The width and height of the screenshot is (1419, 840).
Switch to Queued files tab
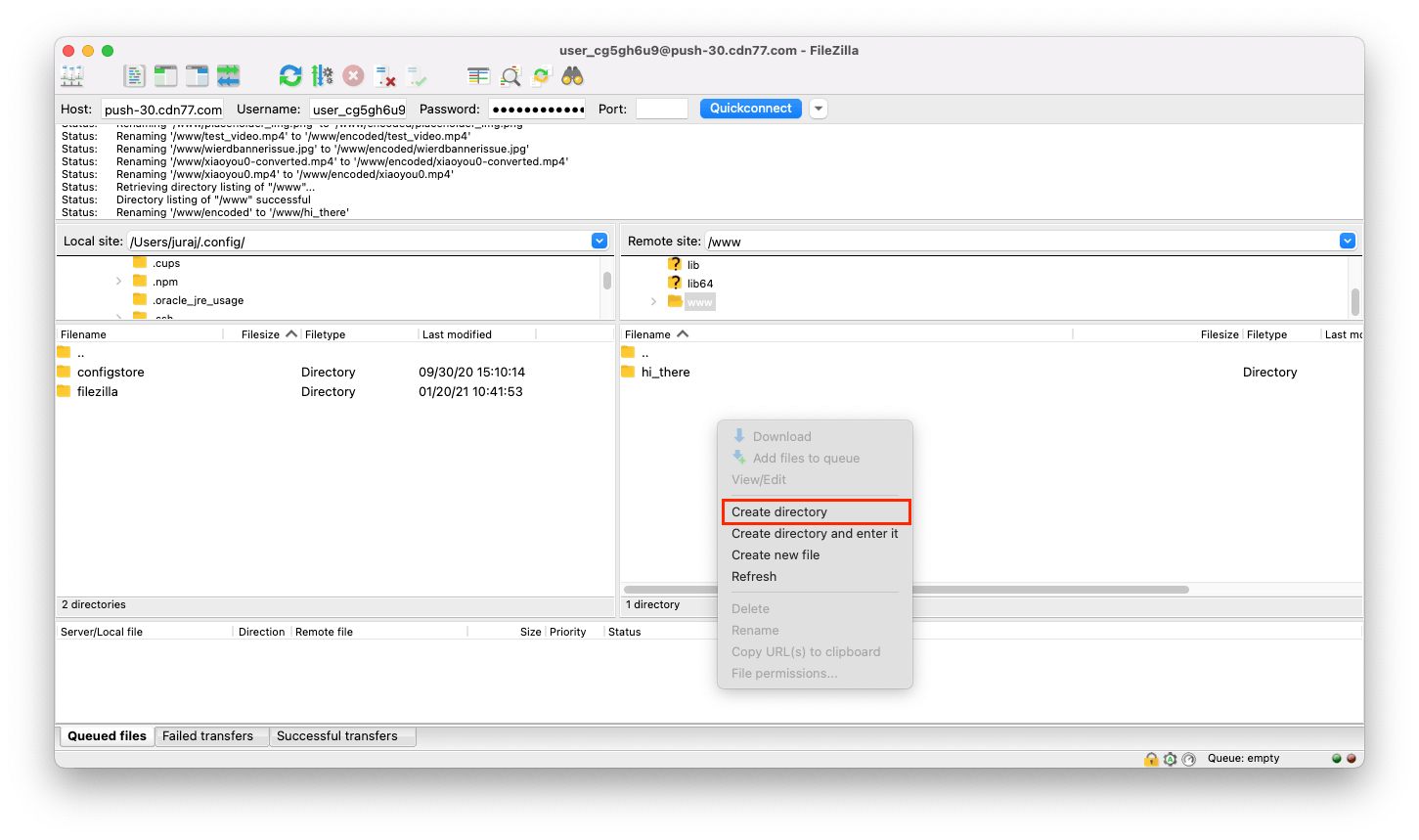pyautogui.click(x=107, y=736)
